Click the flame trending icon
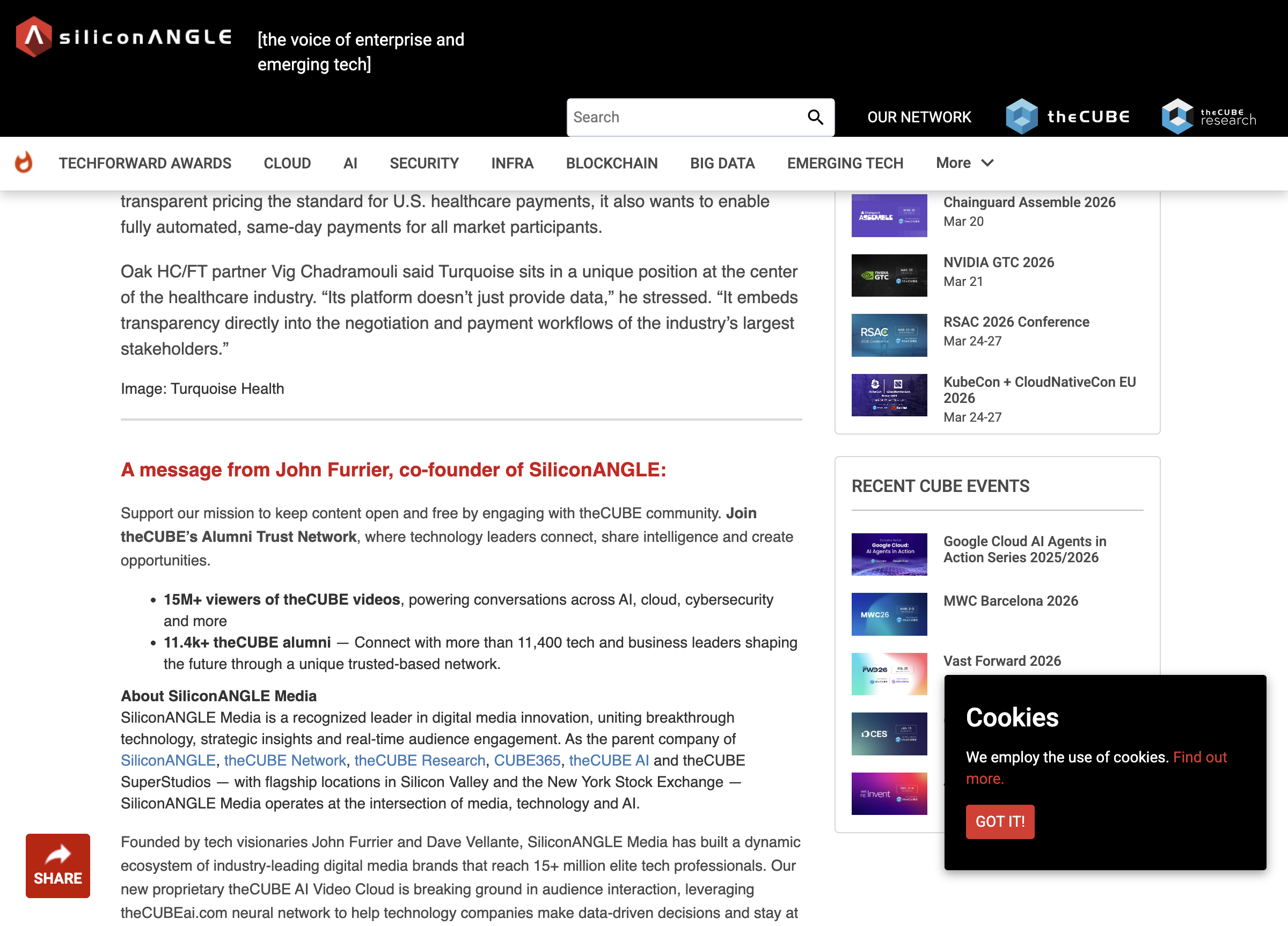 pos(23,163)
